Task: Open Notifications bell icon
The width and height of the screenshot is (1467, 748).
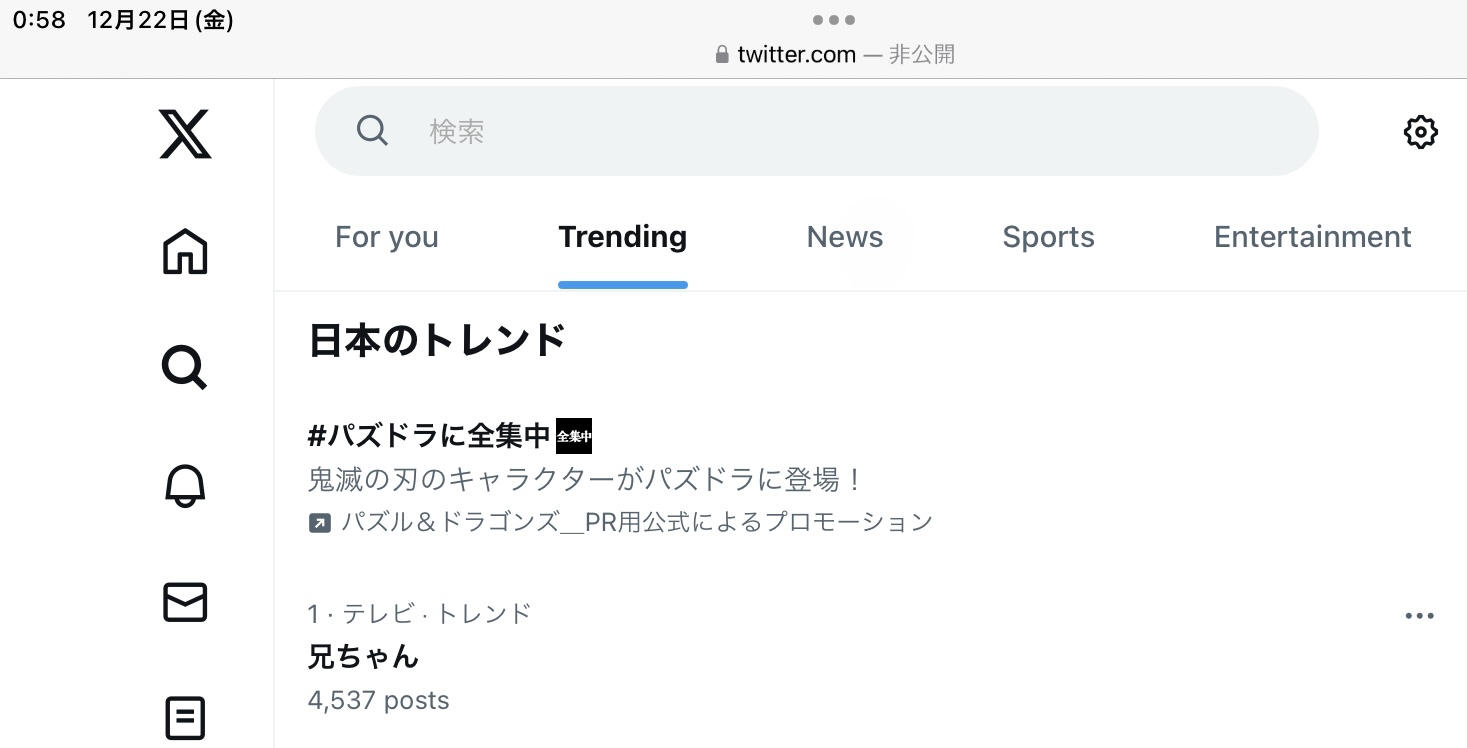Action: pyautogui.click(x=185, y=486)
